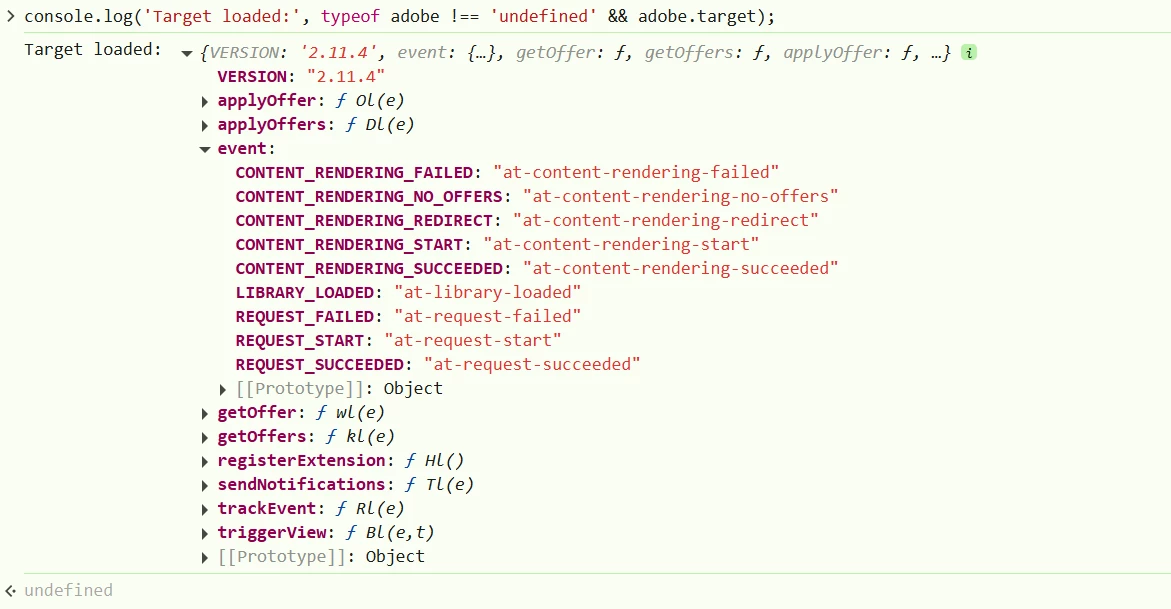Select the "at-content-rendering-no-offers" string value
Viewport: 1171px width, 609px height.
tap(680, 197)
